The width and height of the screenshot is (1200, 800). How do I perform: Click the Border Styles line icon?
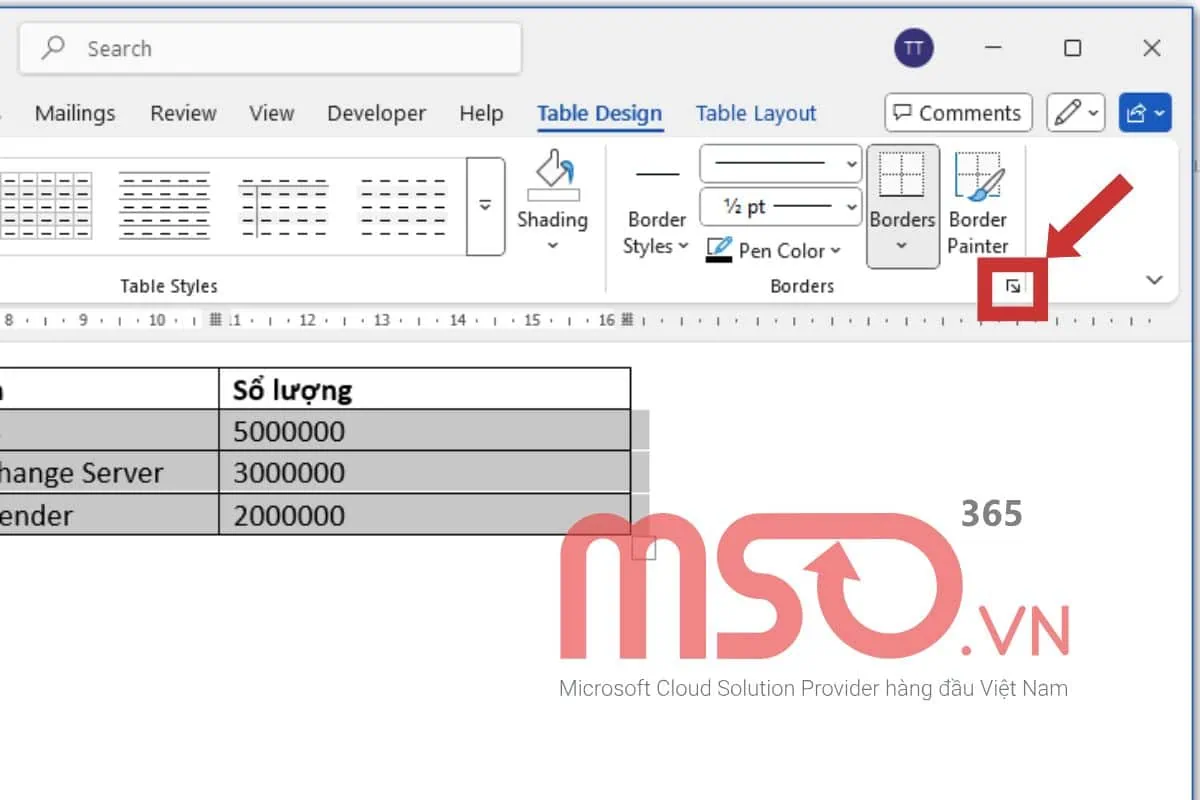(657, 175)
